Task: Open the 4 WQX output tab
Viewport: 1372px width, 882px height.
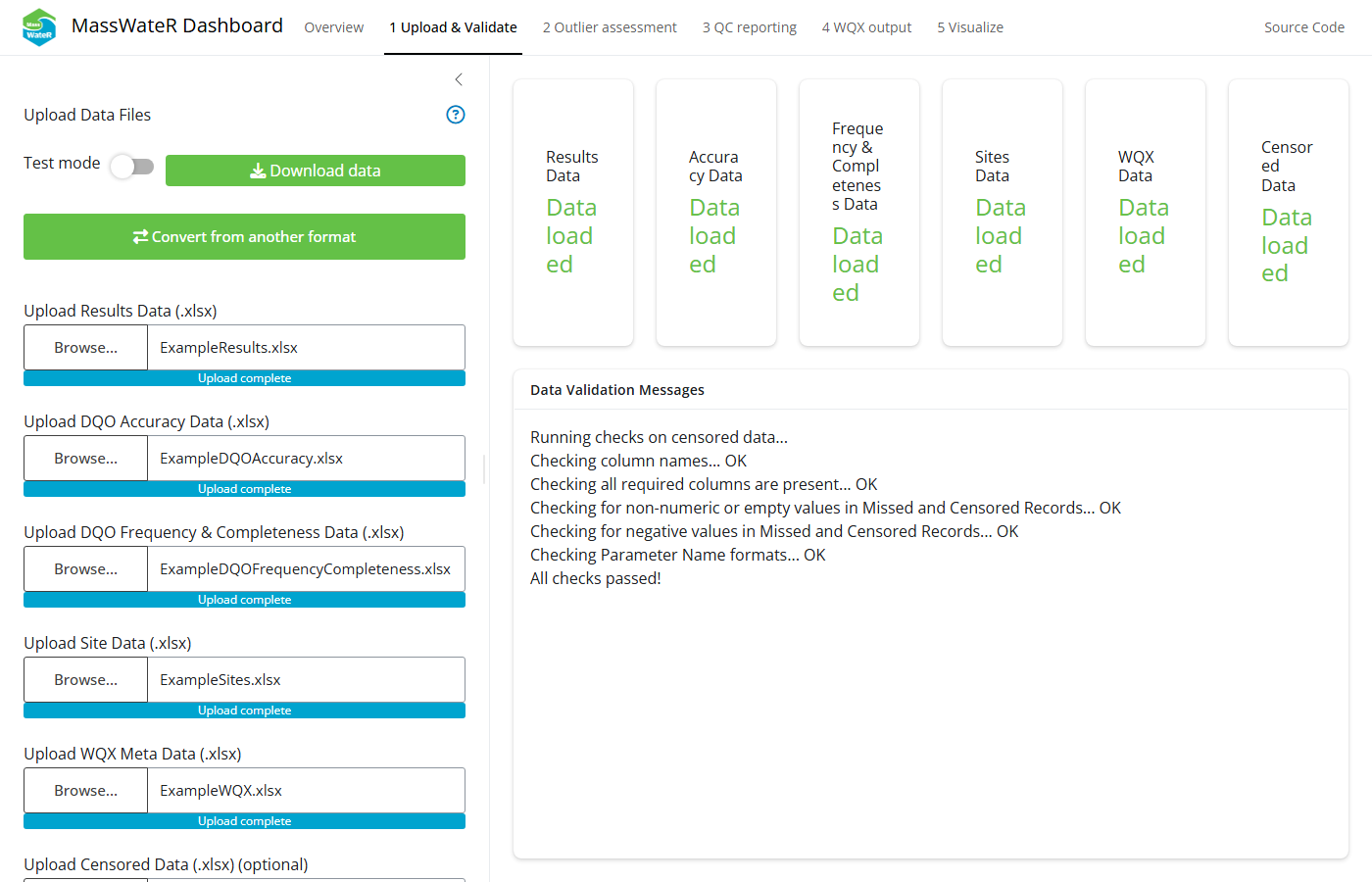Action: click(x=866, y=27)
